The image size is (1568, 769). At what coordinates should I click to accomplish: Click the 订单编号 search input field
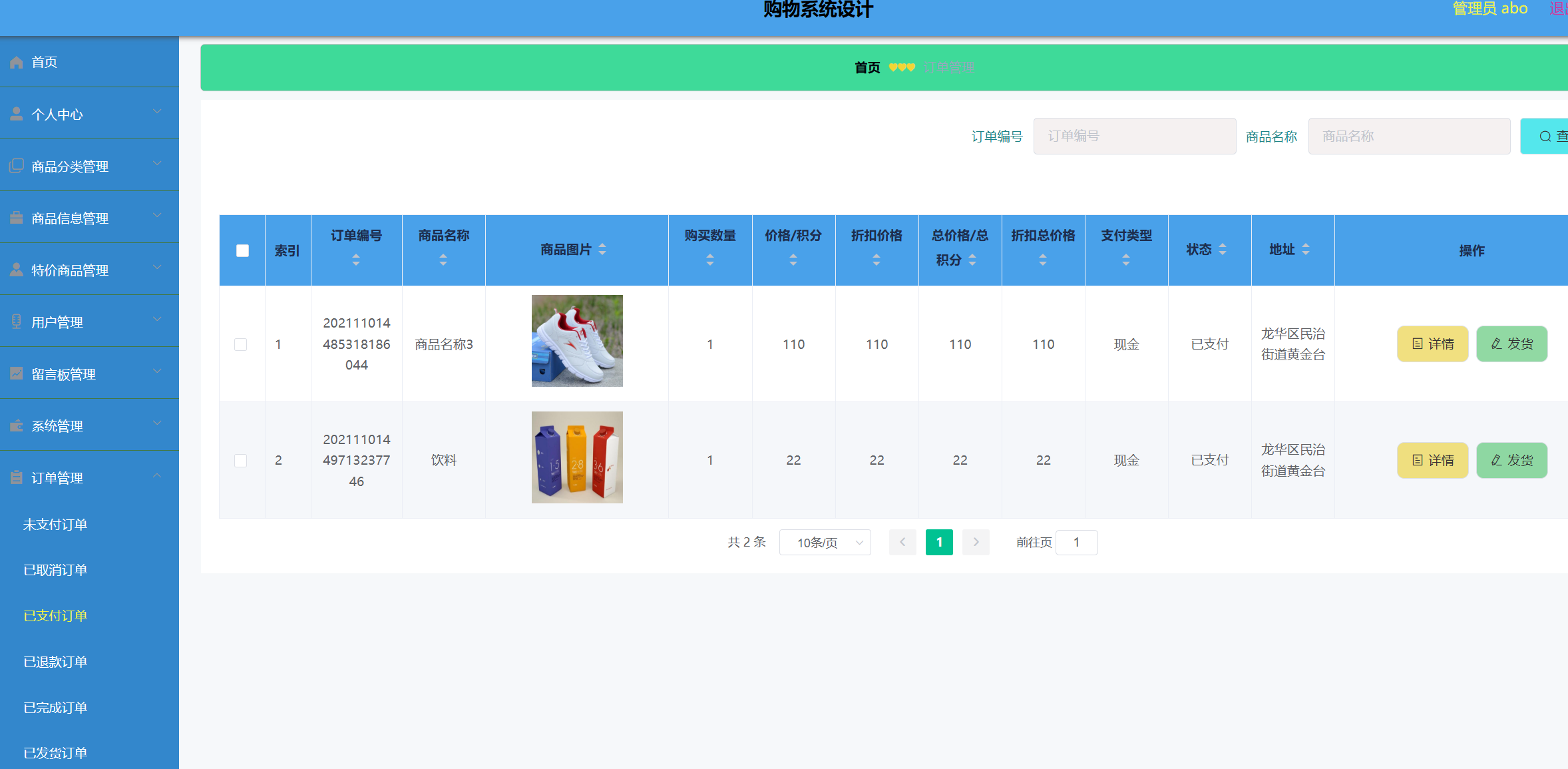(x=1134, y=136)
